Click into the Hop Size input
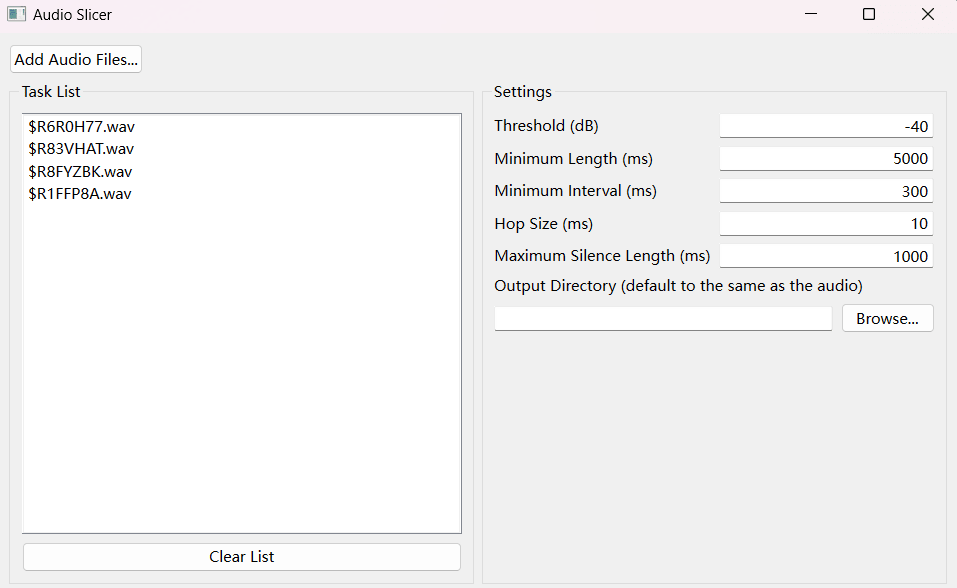957x588 pixels. point(826,223)
